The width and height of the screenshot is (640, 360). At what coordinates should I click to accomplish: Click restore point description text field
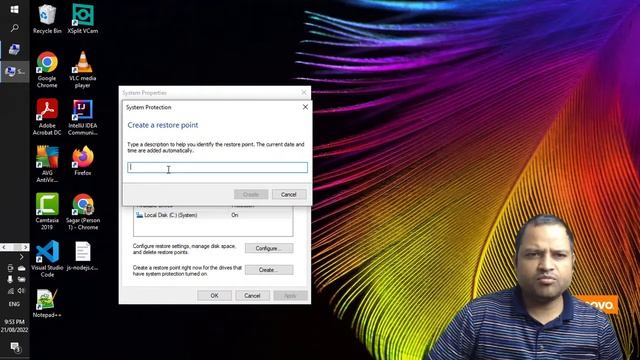pyautogui.click(x=217, y=167)
